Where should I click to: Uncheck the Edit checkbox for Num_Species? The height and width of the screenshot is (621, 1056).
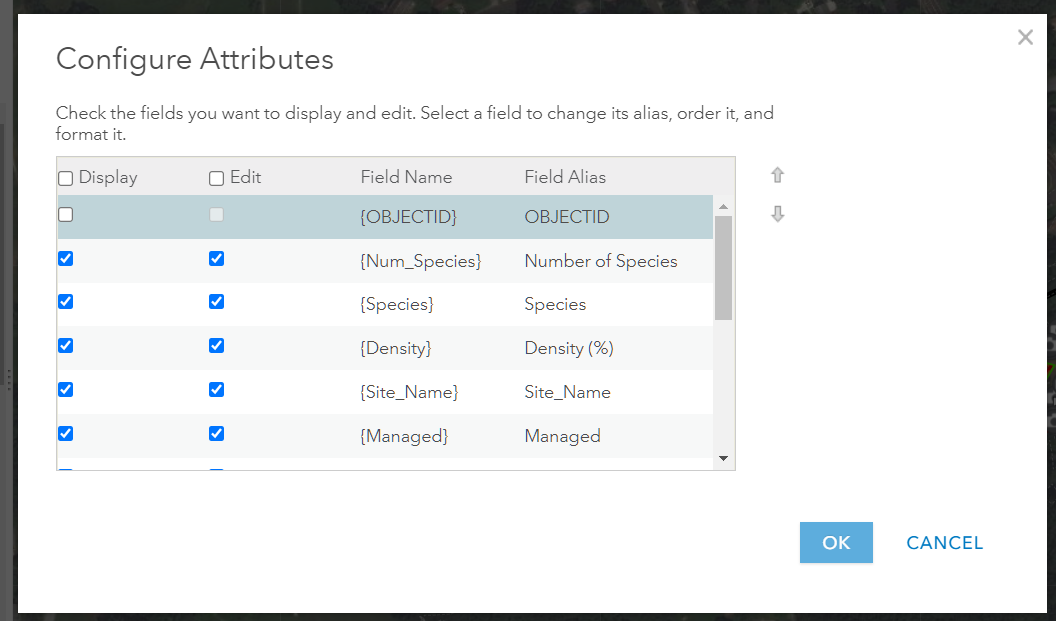[x=216, y=258]
